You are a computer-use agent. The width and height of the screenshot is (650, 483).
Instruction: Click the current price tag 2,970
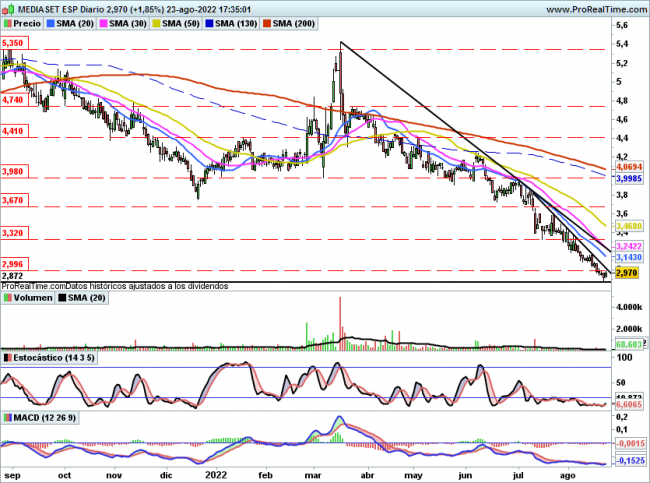coord(626,272)
